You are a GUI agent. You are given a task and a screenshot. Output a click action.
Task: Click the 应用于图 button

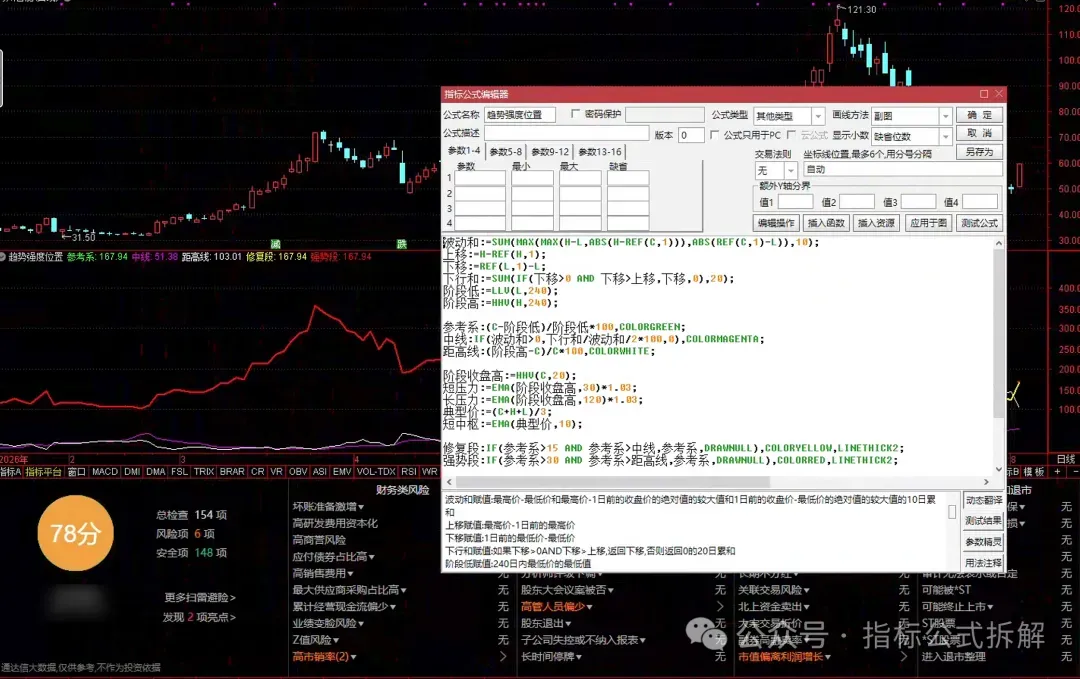click(928, 223)
